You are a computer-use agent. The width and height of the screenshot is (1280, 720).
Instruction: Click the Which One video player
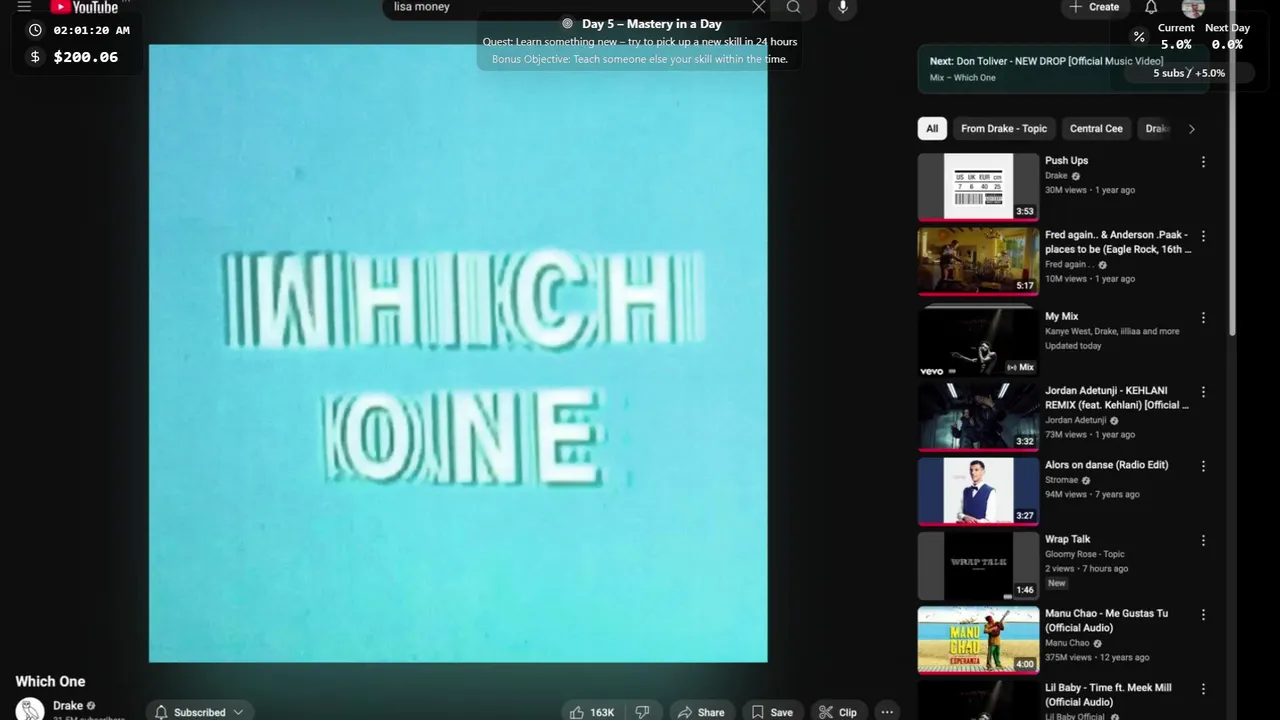pos(458,353)
